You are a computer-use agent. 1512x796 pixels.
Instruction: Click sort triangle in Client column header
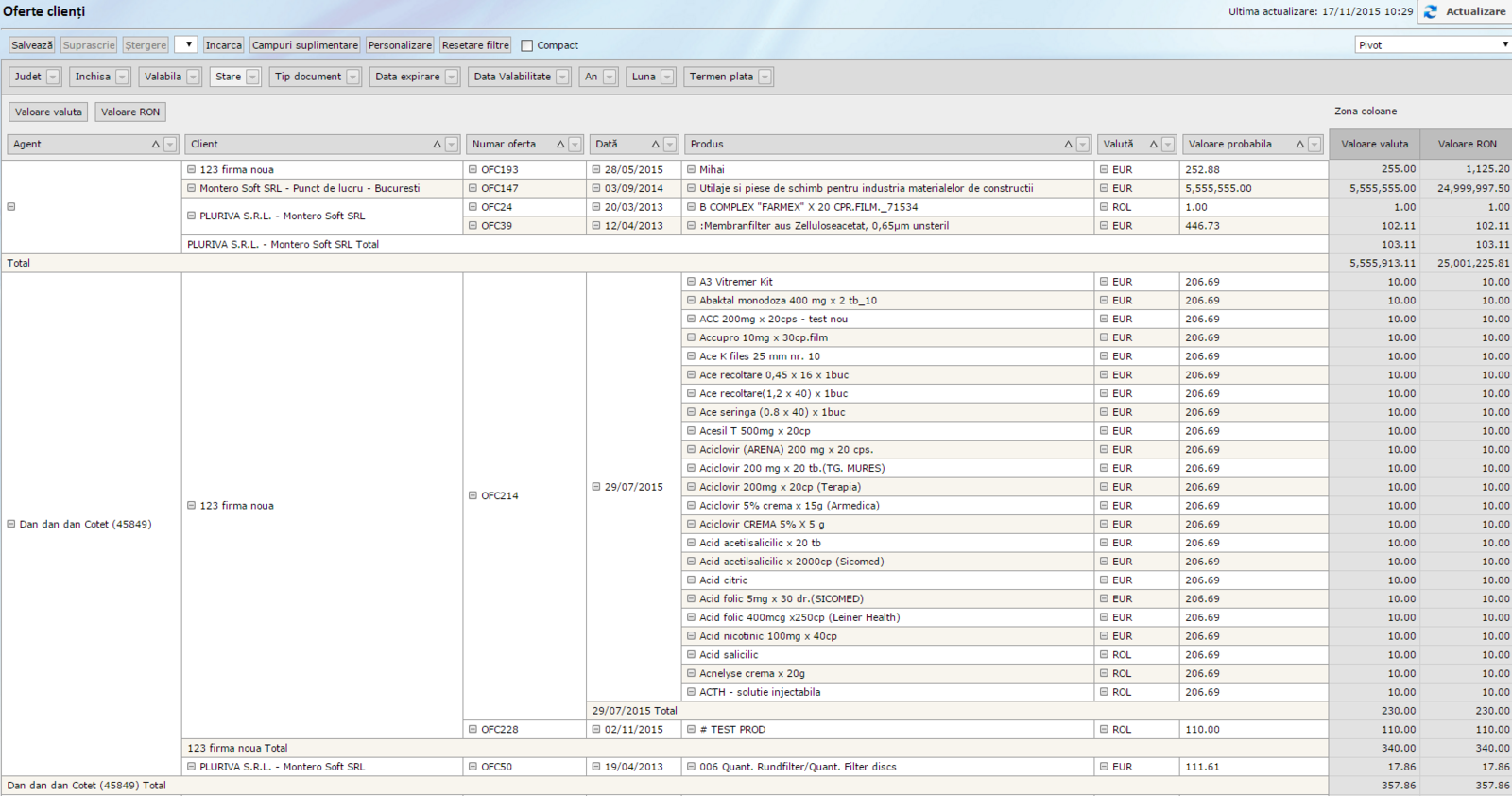438,145
